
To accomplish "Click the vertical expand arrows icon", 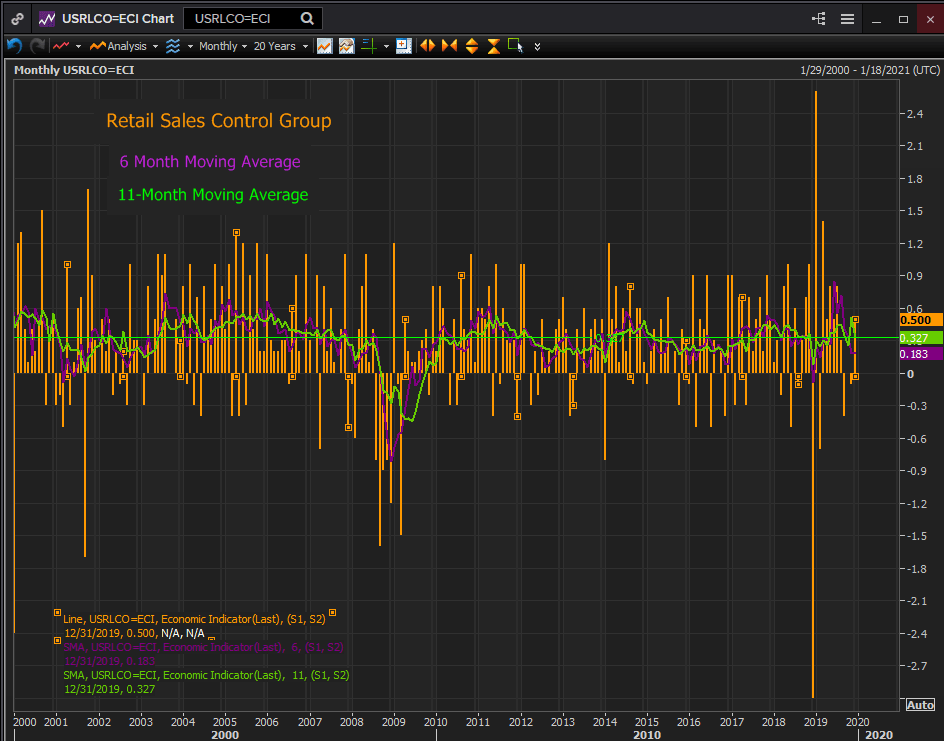I will tap(471, 46).
